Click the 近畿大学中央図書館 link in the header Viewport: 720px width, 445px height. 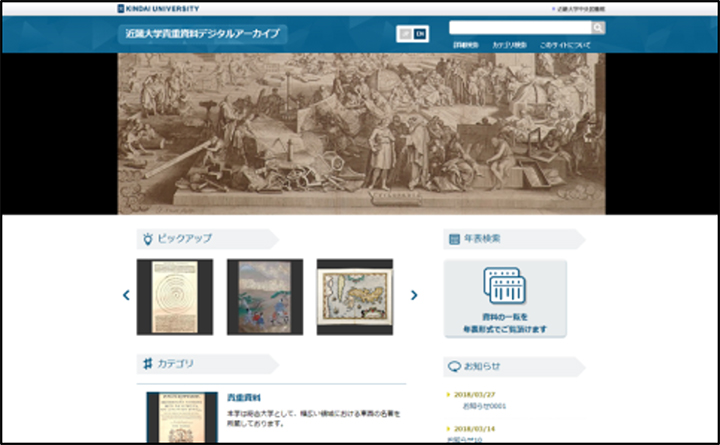click(x=579, y=9)
